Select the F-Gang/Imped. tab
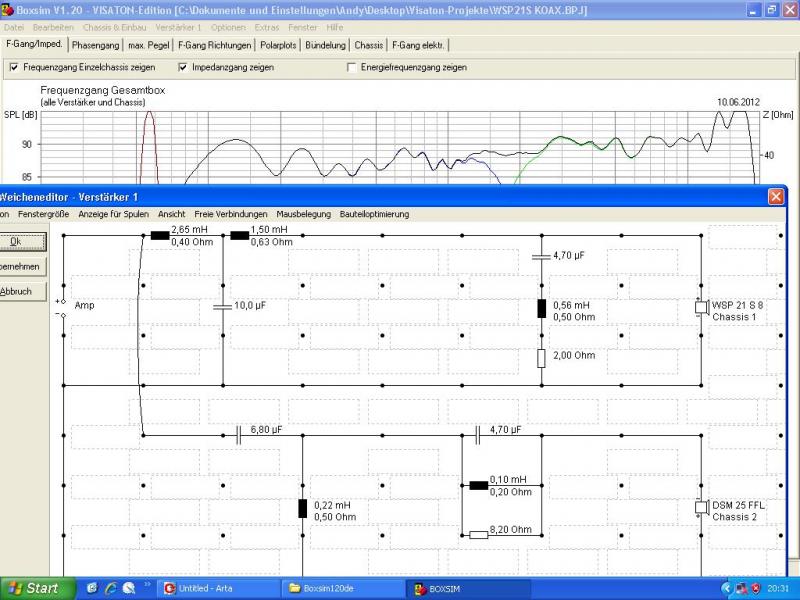 34,44
